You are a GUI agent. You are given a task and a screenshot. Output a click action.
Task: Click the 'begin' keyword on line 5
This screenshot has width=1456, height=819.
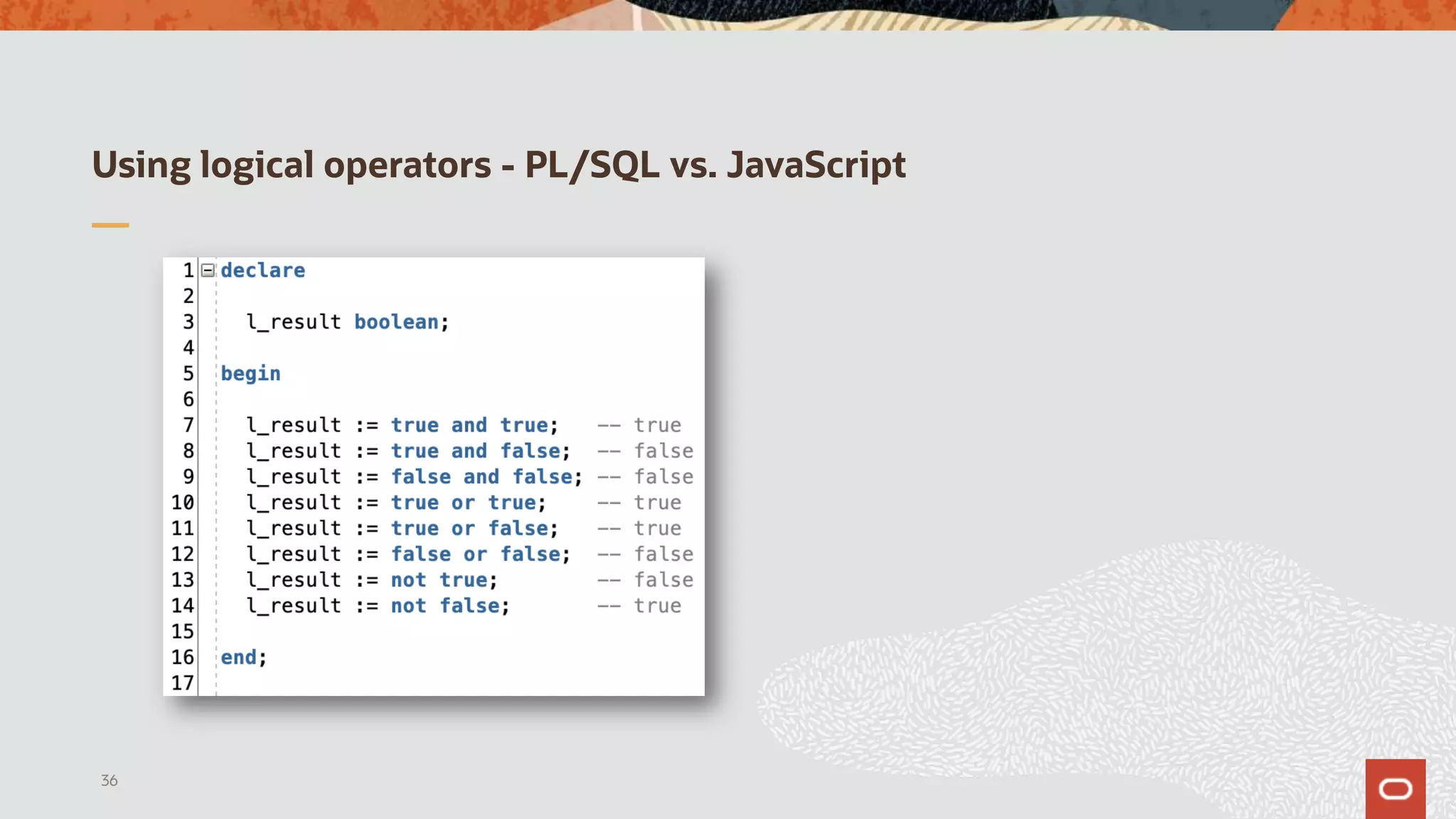click(x=250, y=374)
